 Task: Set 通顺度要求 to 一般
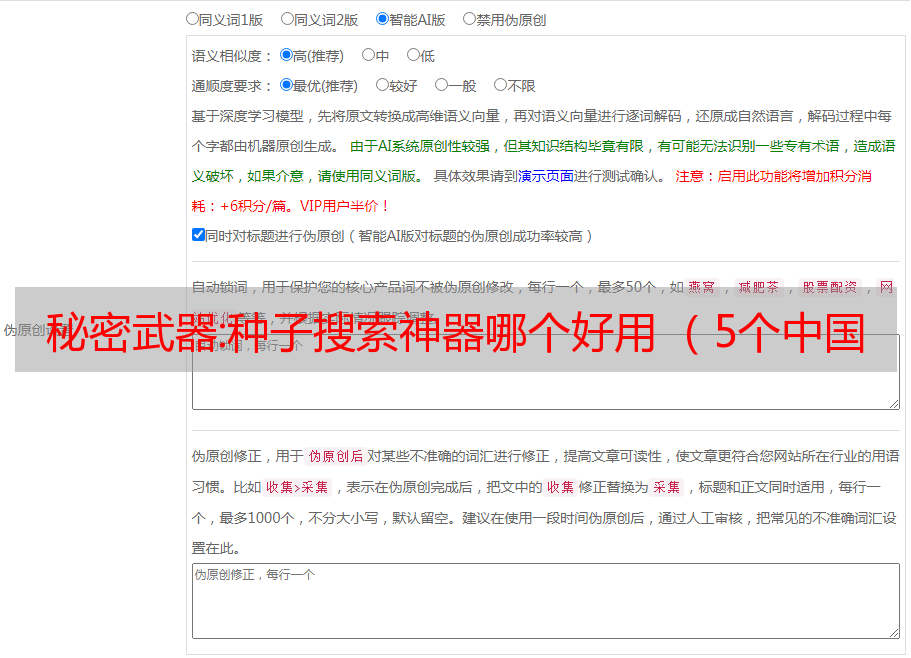pos(442,85)
